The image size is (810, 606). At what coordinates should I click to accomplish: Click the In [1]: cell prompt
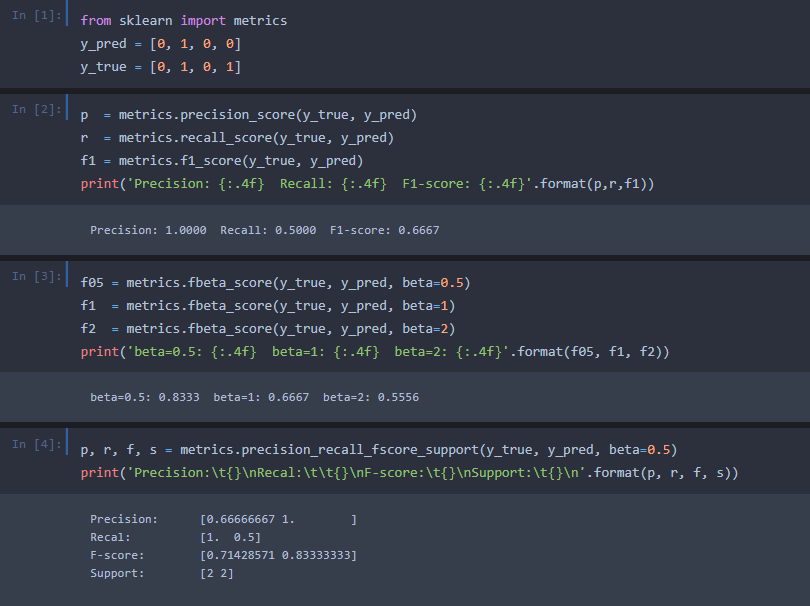click(36, 15)
